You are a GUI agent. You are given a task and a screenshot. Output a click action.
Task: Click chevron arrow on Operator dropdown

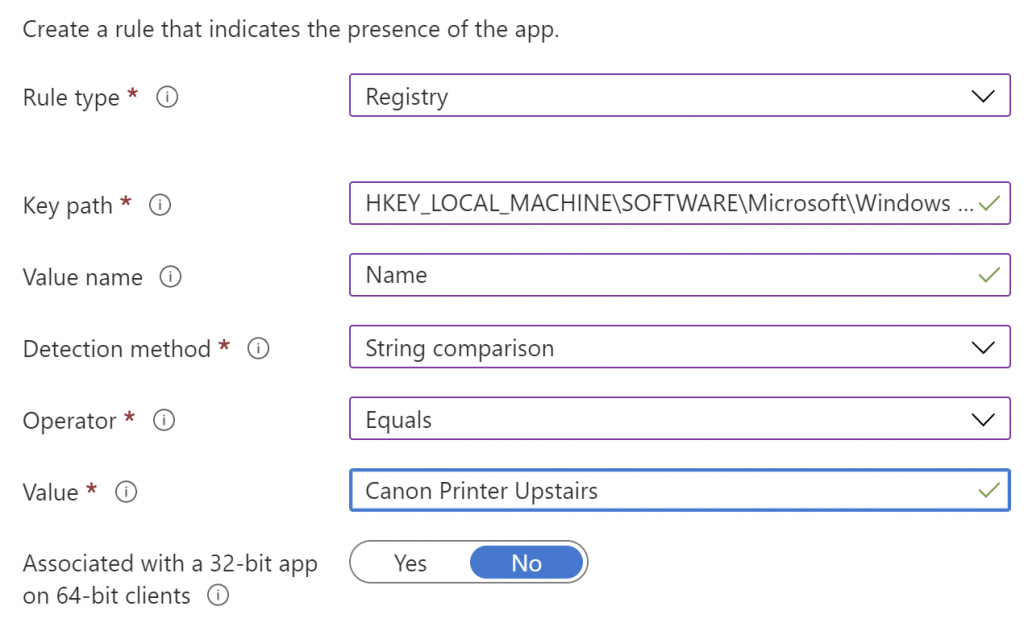[x=983, y=419]
